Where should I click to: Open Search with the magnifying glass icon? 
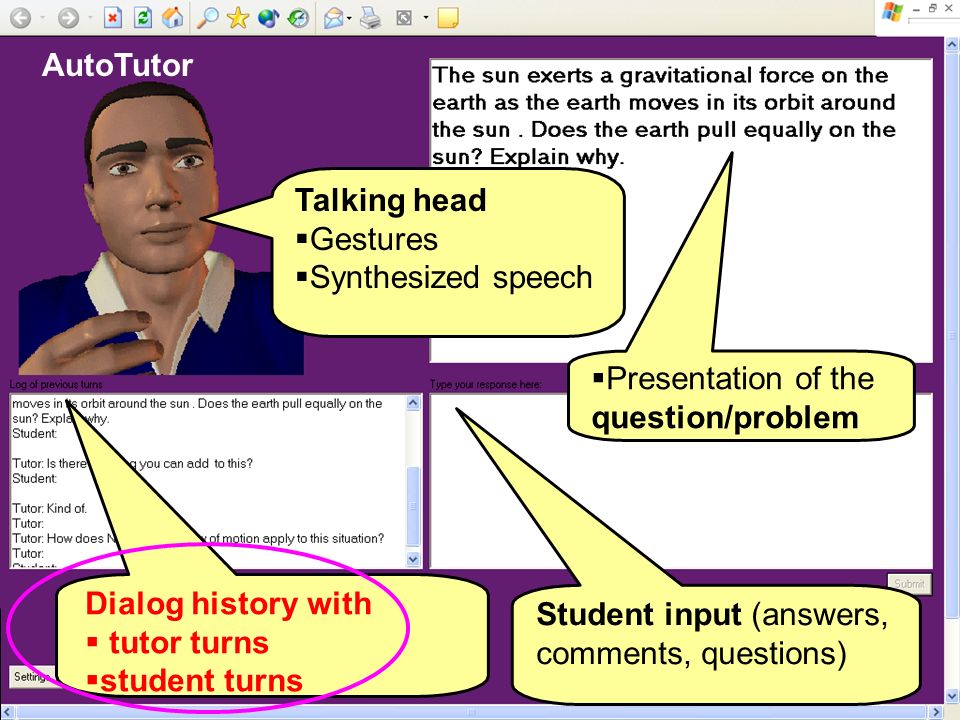click(208, 18)
